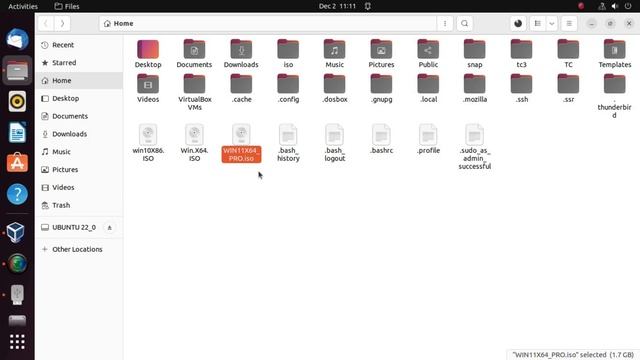Go back with the back arrow
This screenshot has height=360, width=640.
[x=46, y=24]
